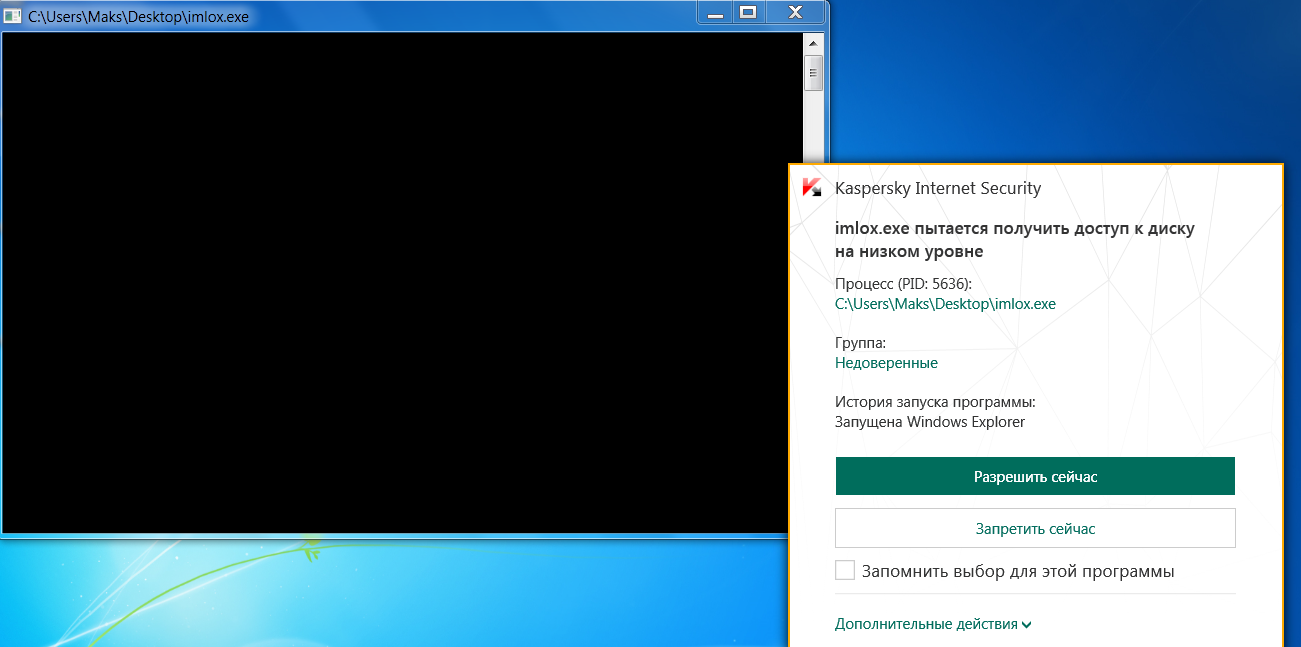Open the C:\Users\Maks\Desktop\imlox.exe process path link
This screenshot has width=1301, height=647.
pos(945,304)
